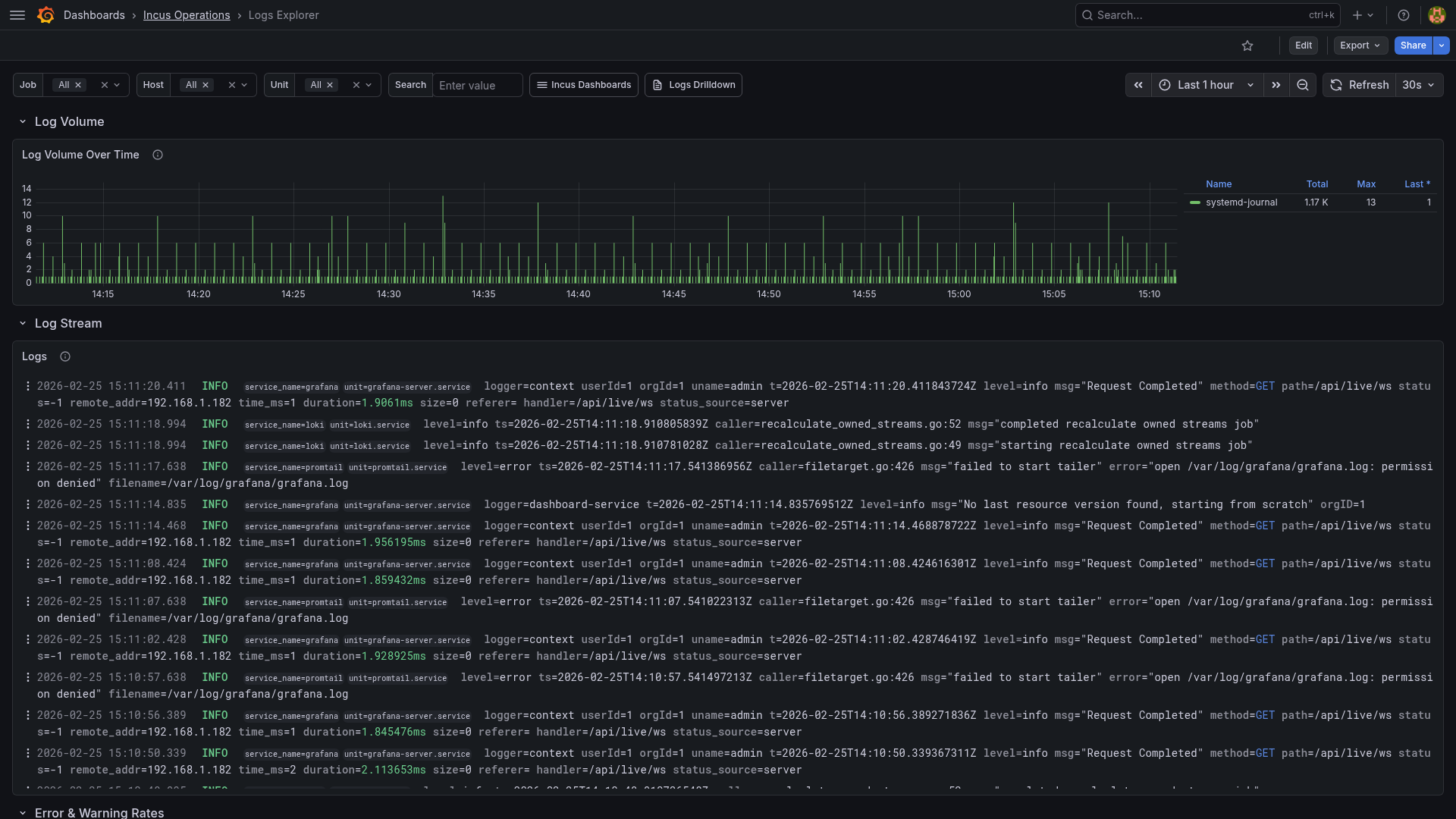
Task: Open the Export dropdown
Action: point(1360,45)
